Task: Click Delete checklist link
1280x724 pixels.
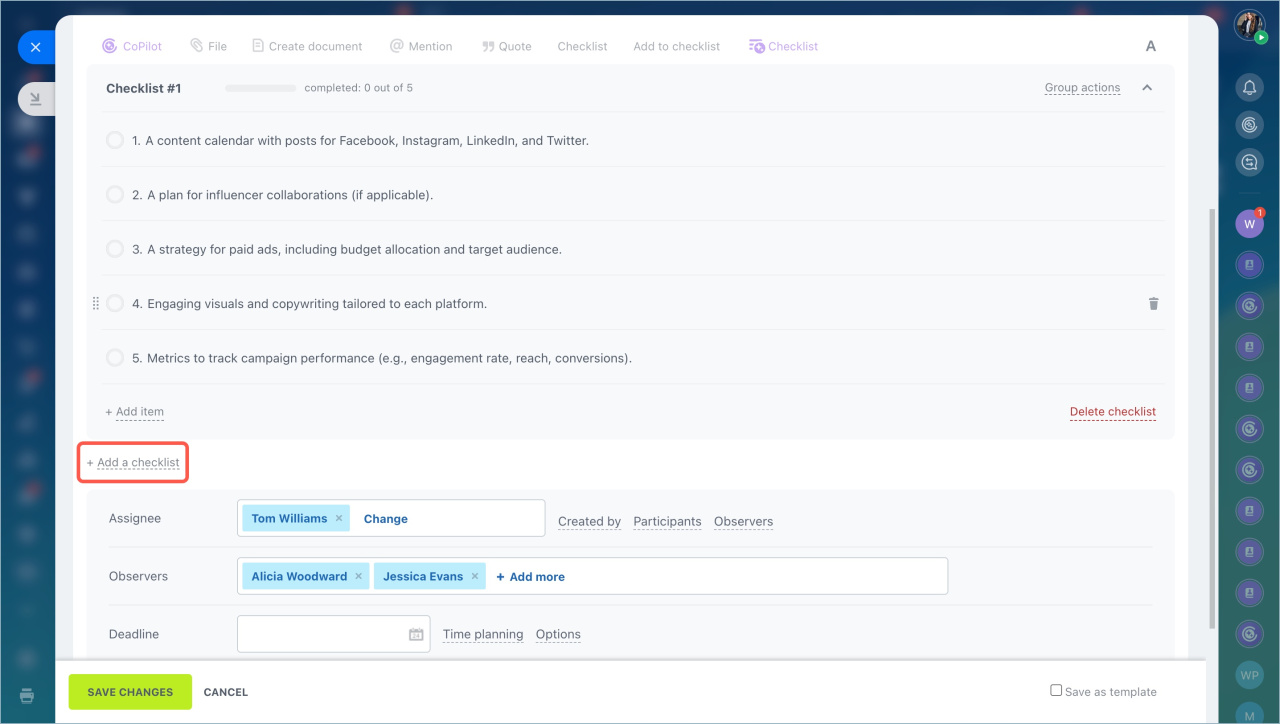Action: point(1113,412)
